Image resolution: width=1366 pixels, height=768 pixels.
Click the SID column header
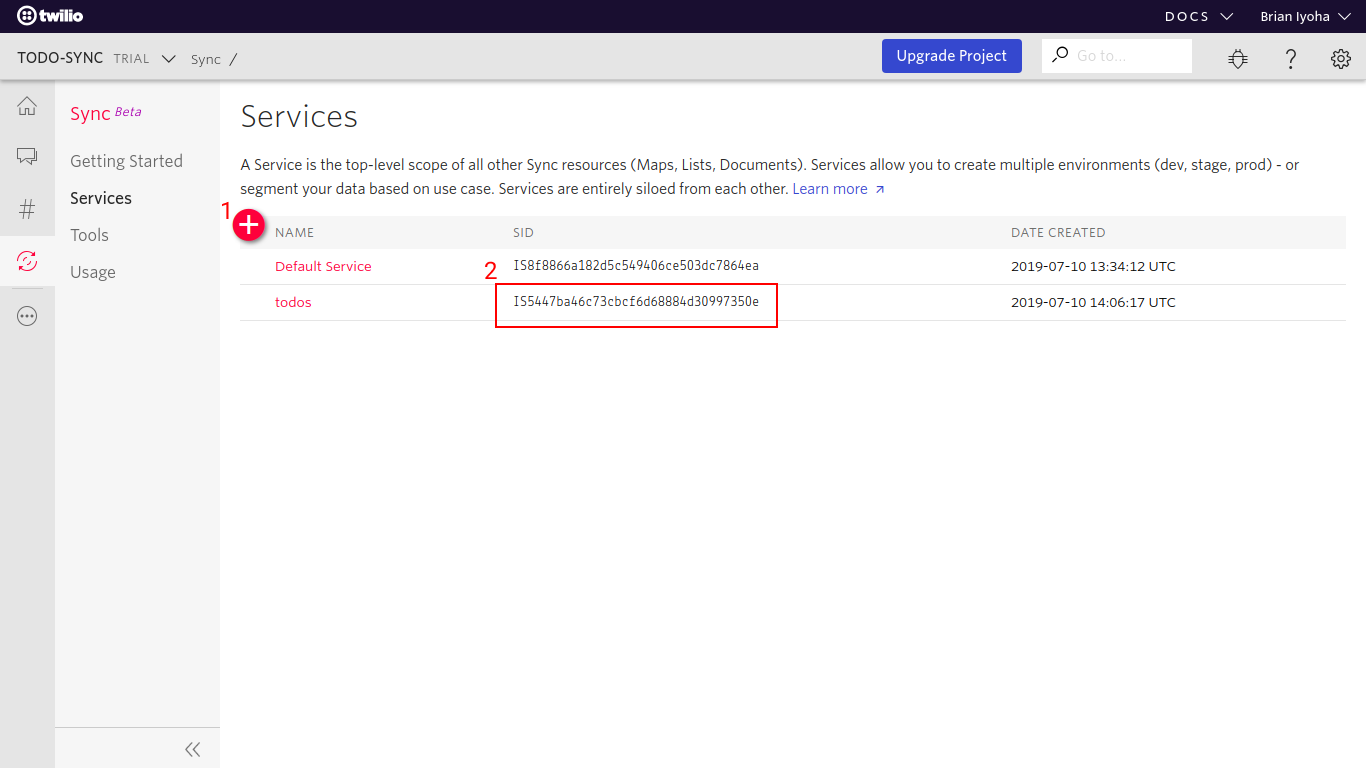523,232
